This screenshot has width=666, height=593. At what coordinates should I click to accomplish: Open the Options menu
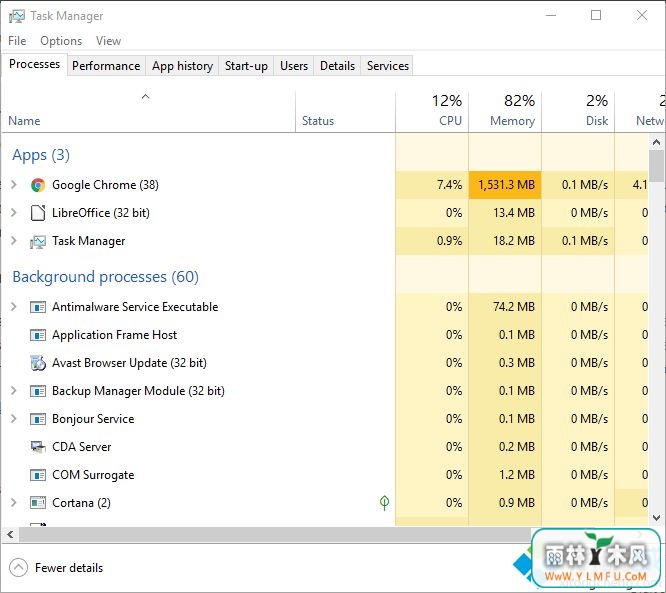(x=61, y=41)
